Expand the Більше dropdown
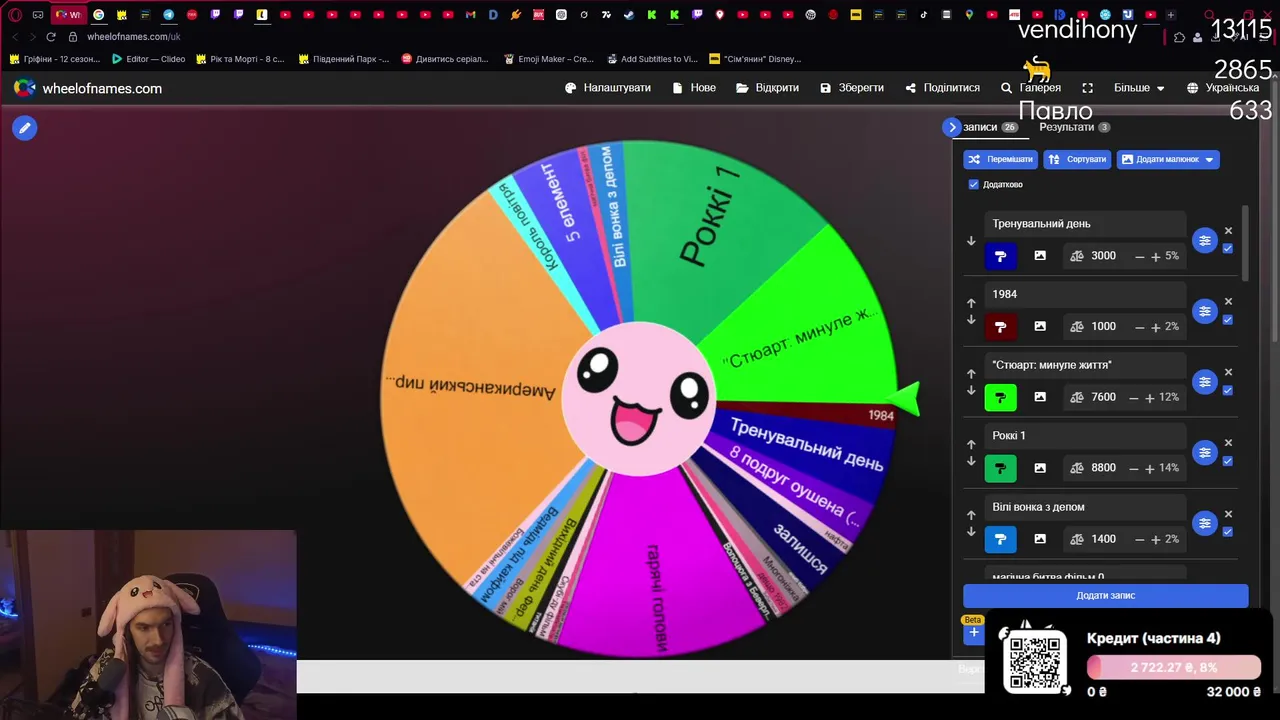 pyautogui.click(x=1139, y=88)
